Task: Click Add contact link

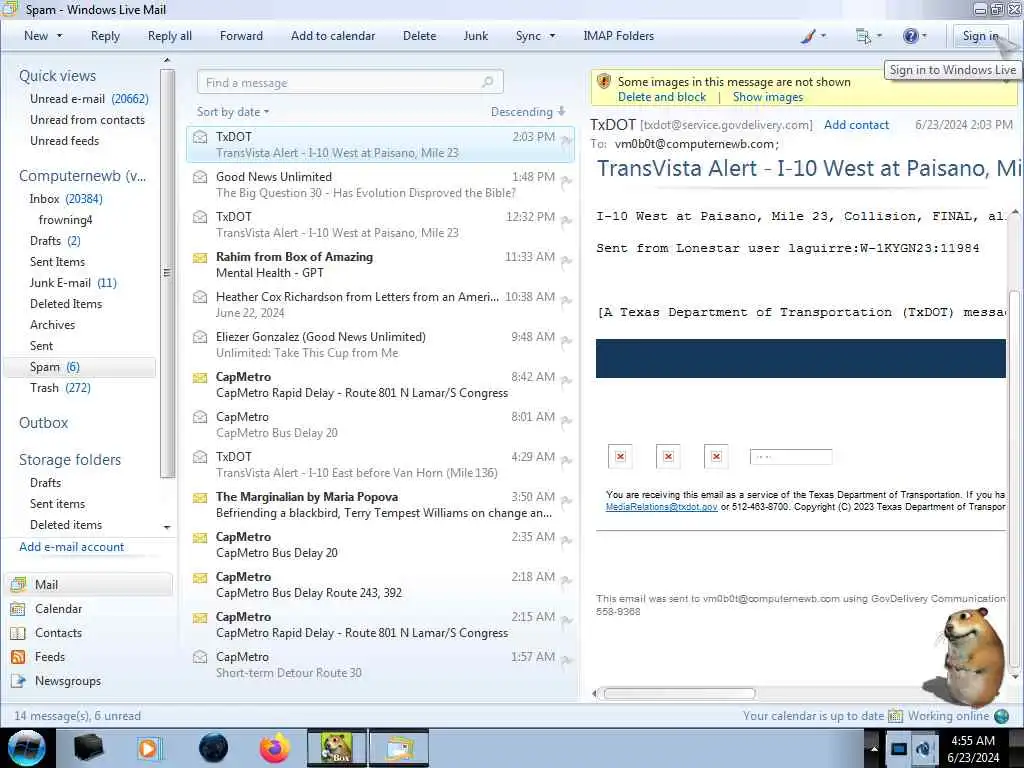Action: [856, 125]
